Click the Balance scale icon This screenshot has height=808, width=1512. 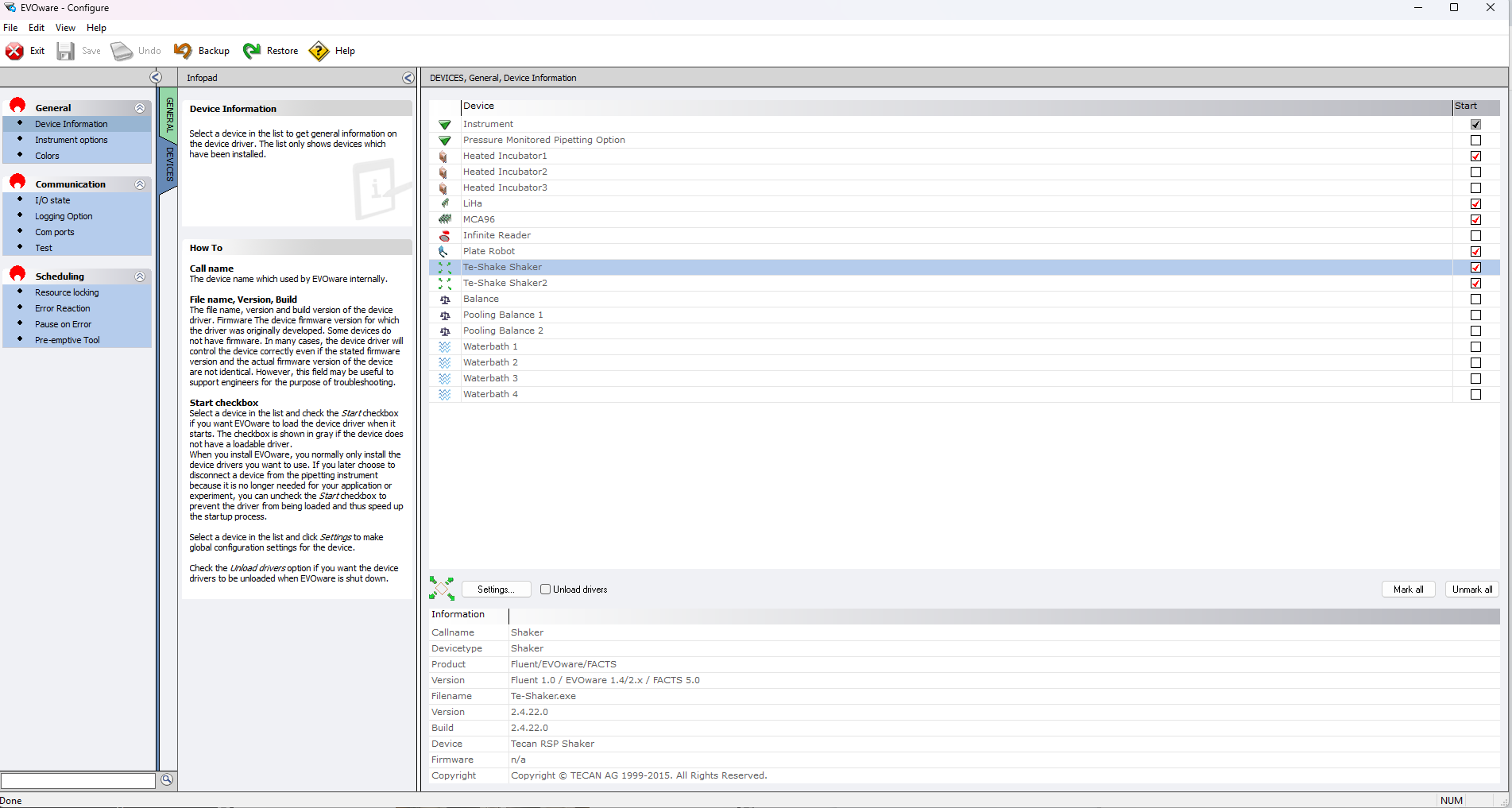(x=445, y=300)
